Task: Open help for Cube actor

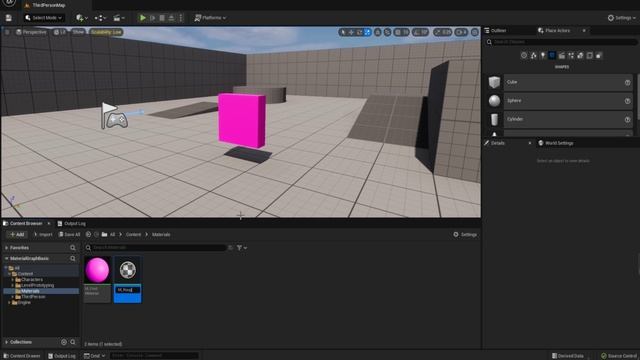Action: [627, 82]
